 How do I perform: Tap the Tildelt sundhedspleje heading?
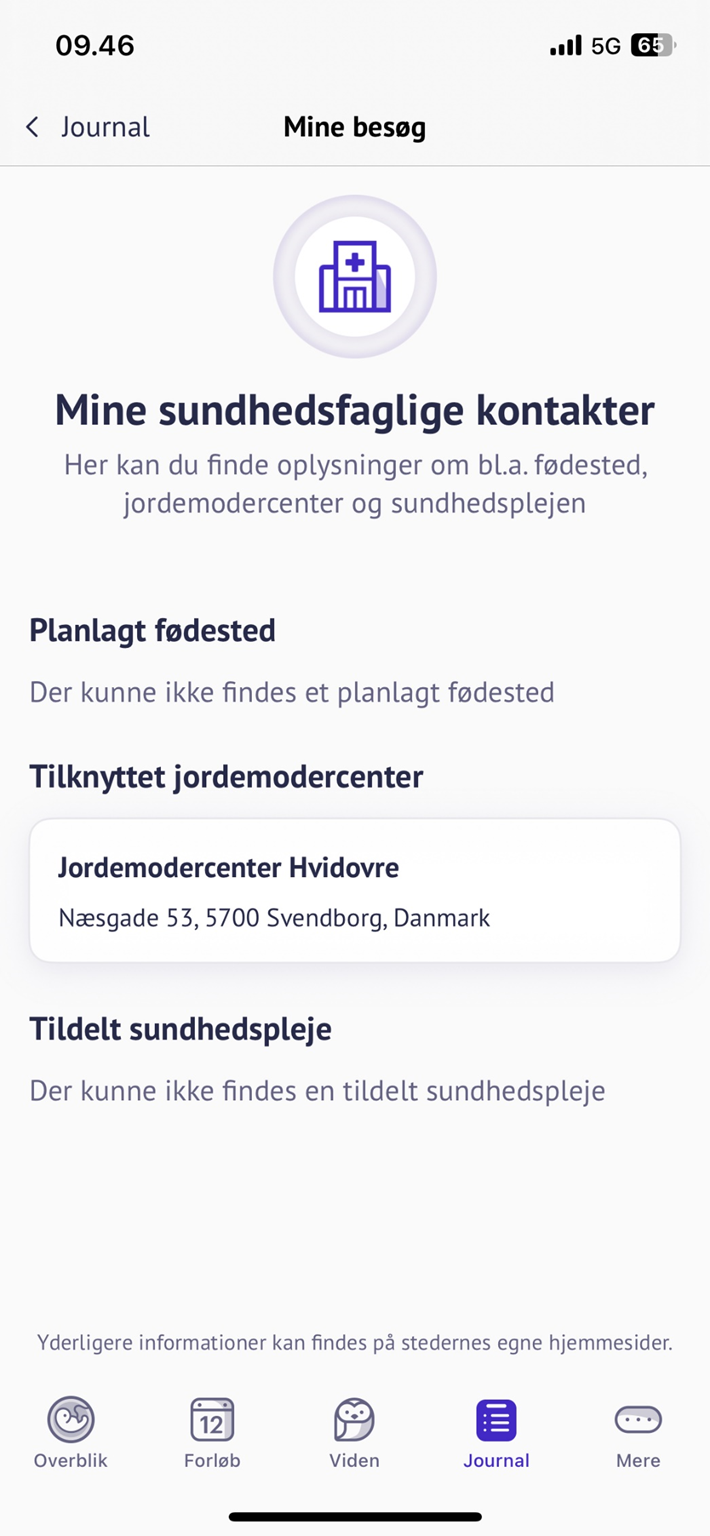[x=180, y=1028]
